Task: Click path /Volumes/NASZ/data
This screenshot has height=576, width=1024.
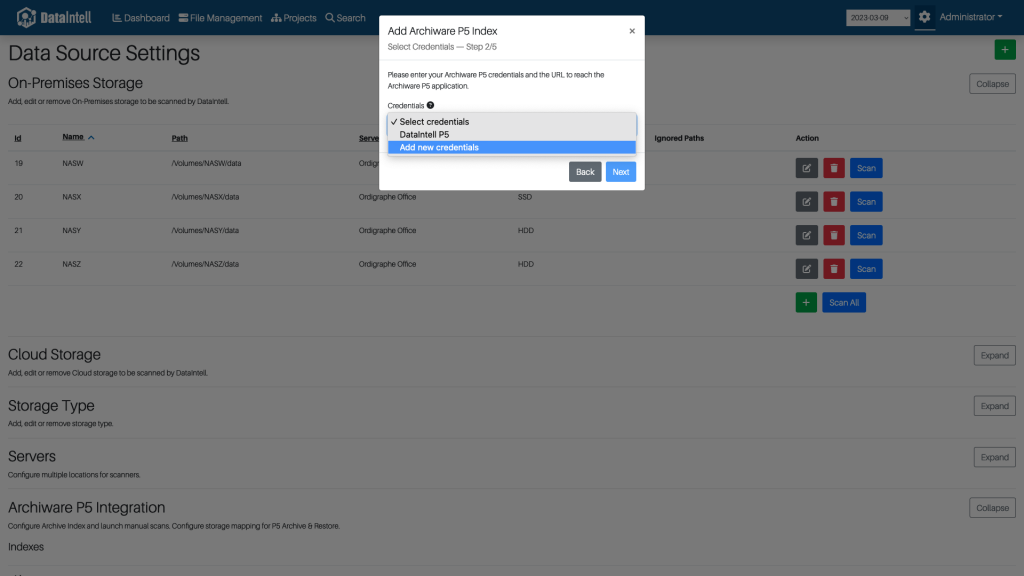Action: [x=205, y=264]
